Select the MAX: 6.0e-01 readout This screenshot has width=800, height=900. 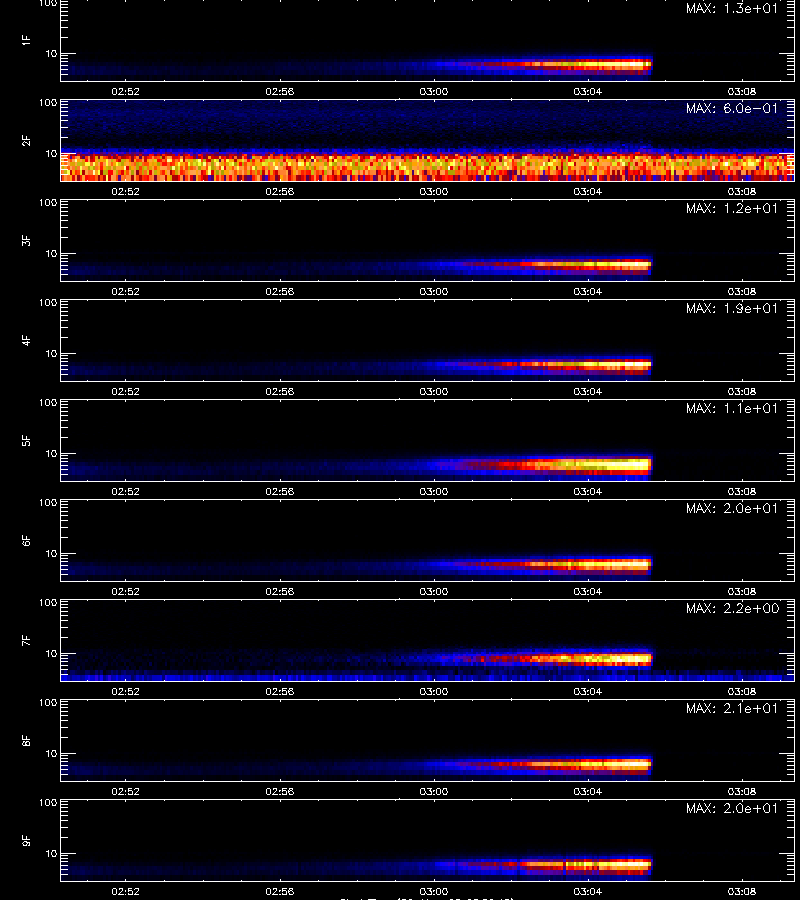coord(732,108)
